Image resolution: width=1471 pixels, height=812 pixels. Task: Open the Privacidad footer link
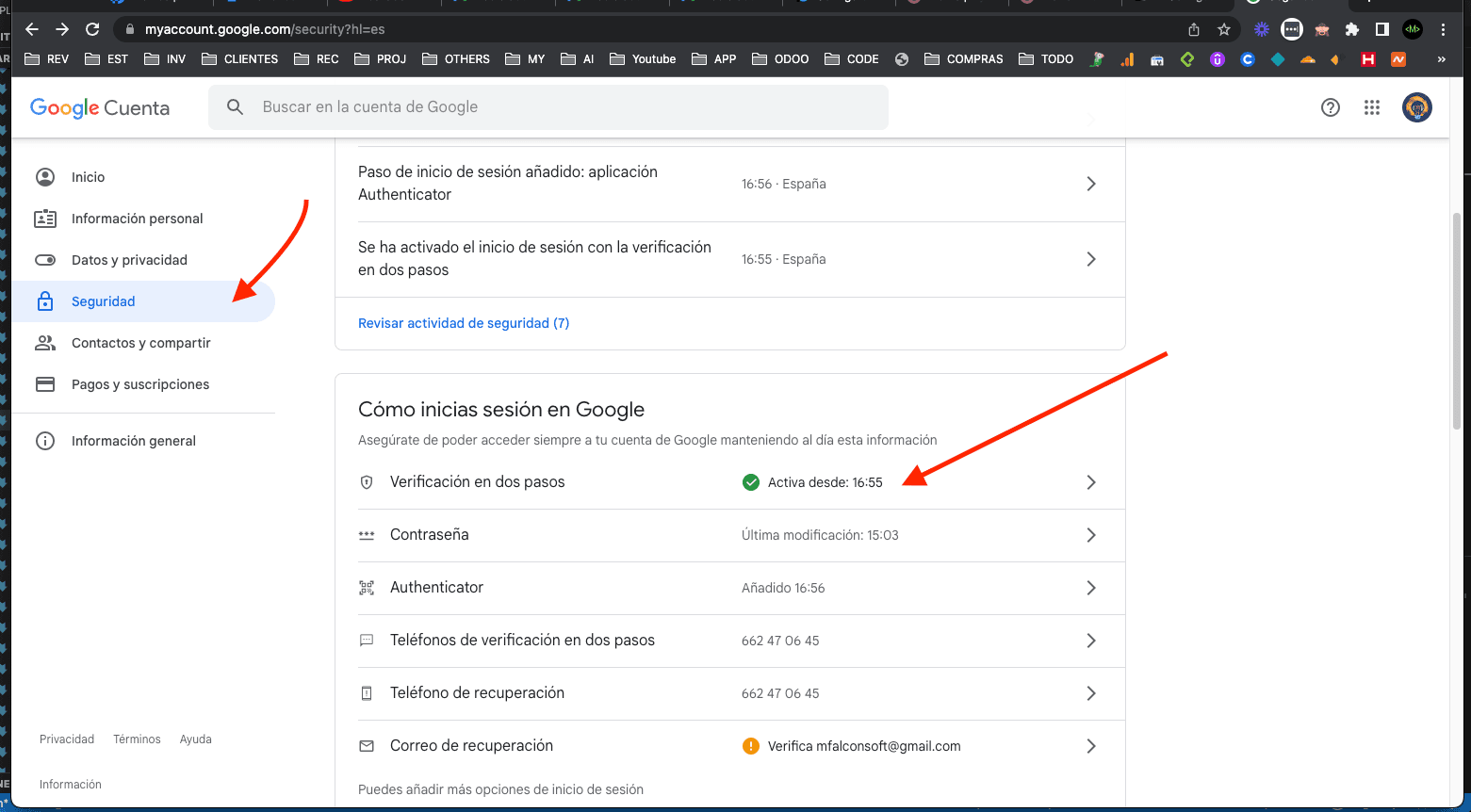click(67, 739)
